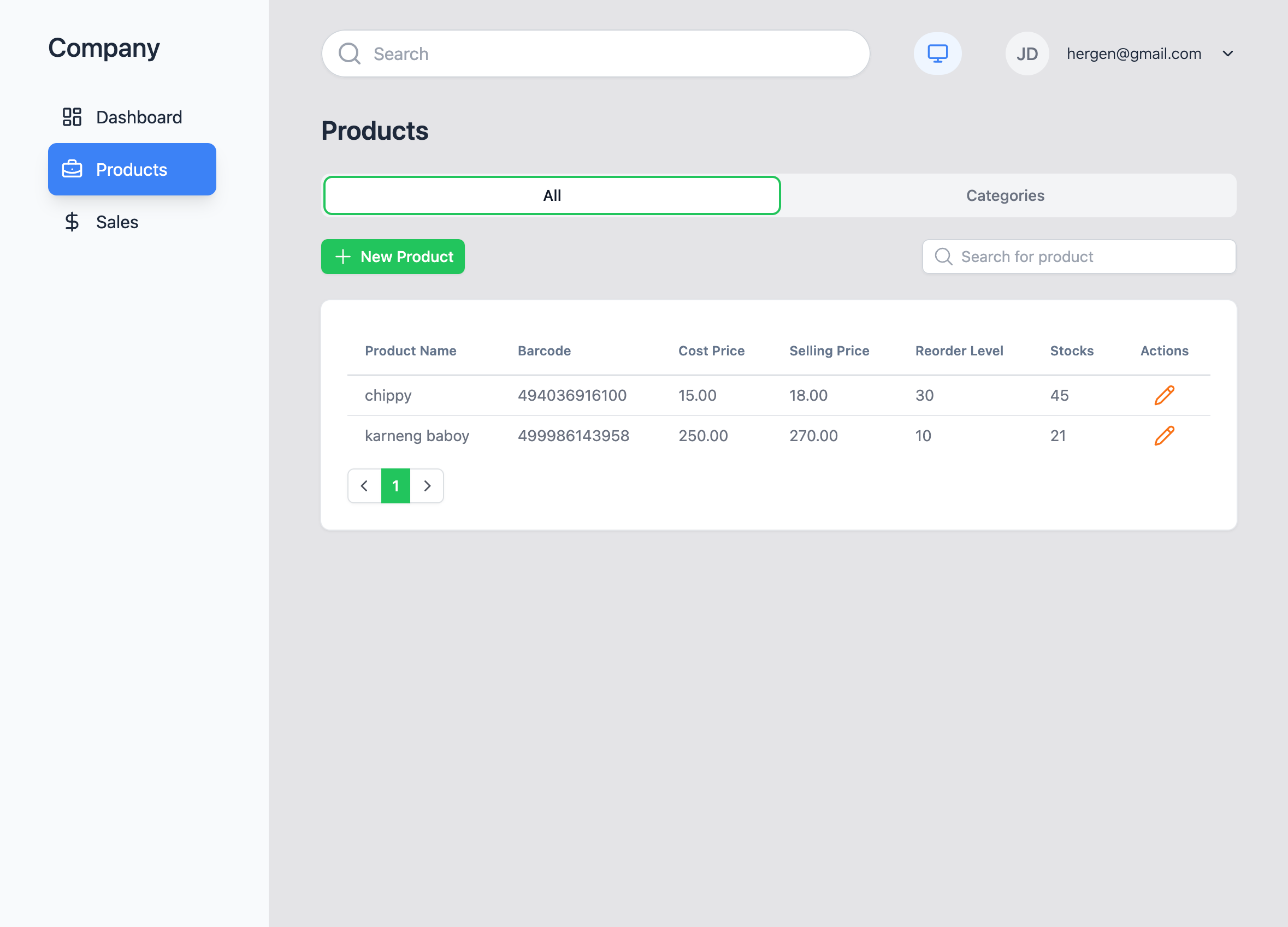The height and width of the screenshot is (927, 1288).
Task: Click the Barcode column header
Action: click(544, 351)
